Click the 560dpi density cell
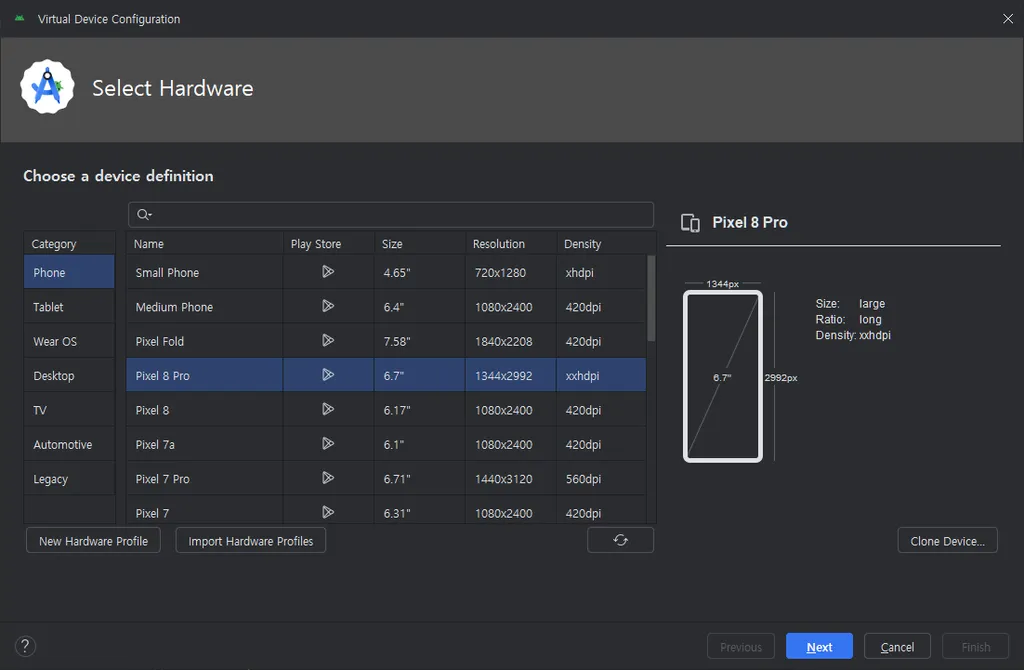 point(601,479)
